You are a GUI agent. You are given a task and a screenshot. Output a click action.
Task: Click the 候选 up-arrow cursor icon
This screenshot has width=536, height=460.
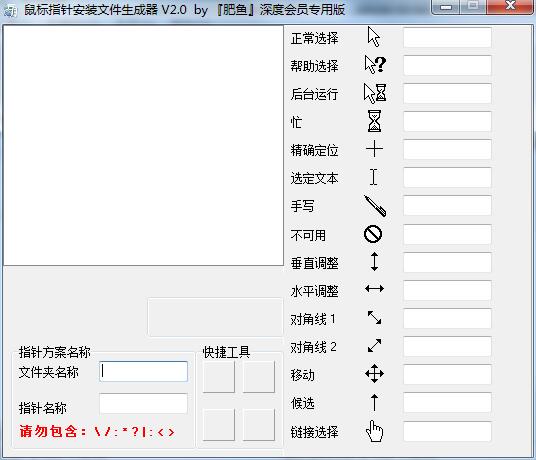pyautogui.click(x=374, y=402)
